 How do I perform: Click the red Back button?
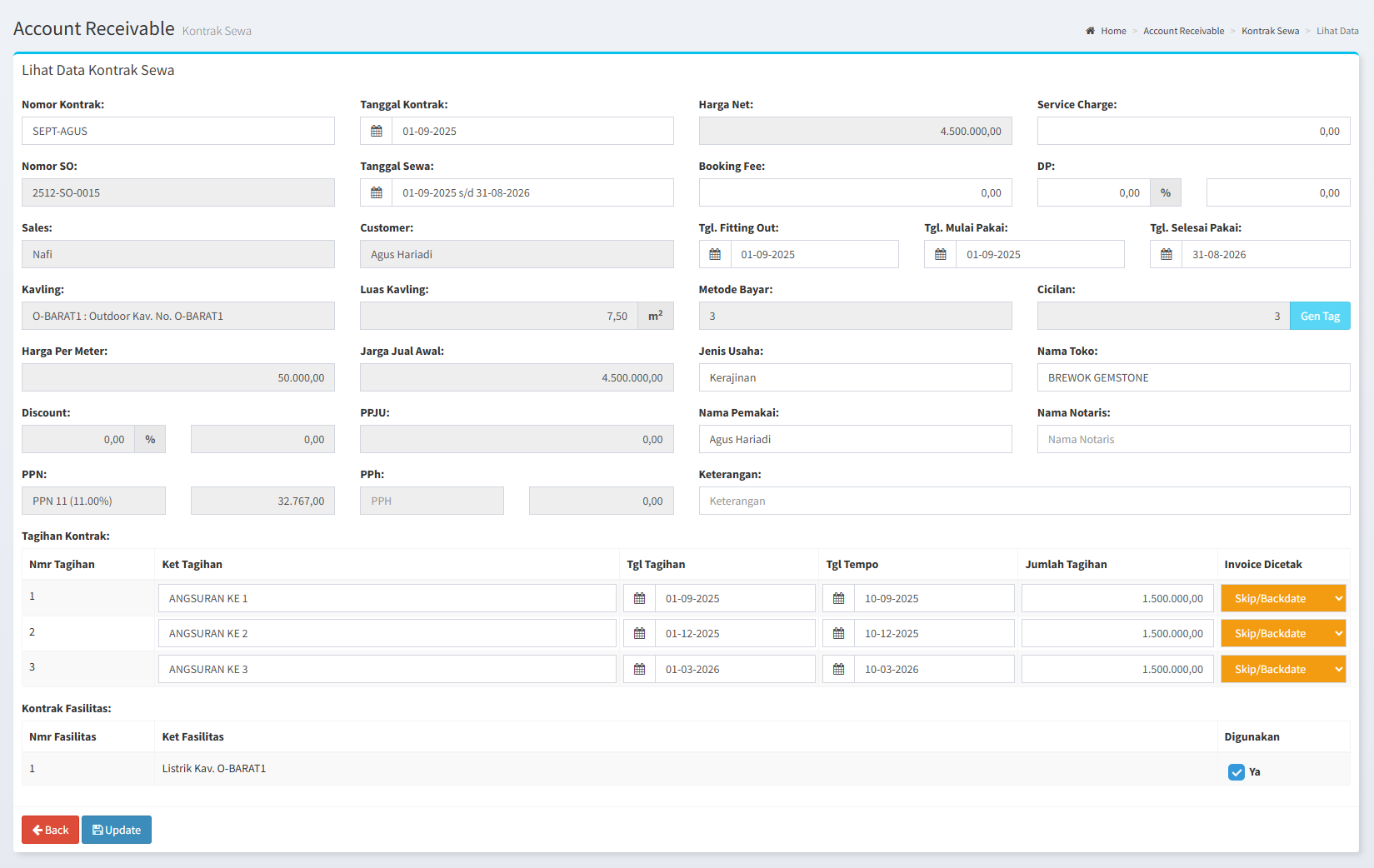click(x=51, y=831)
